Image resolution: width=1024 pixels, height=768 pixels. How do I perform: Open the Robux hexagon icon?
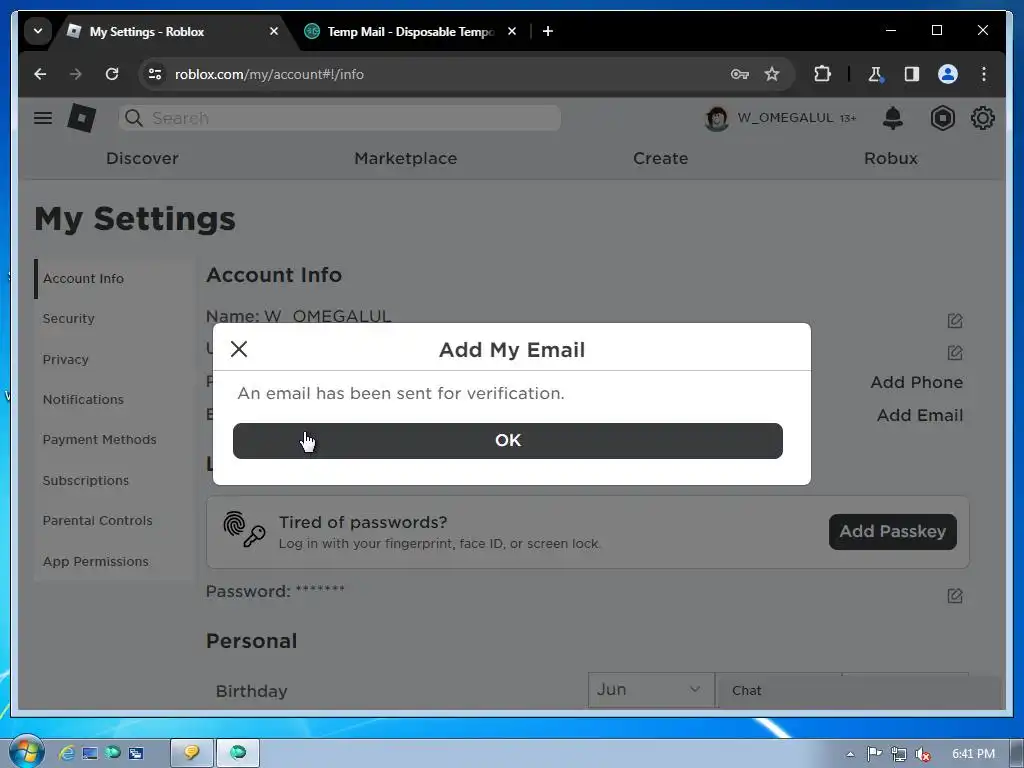point(942,118)
